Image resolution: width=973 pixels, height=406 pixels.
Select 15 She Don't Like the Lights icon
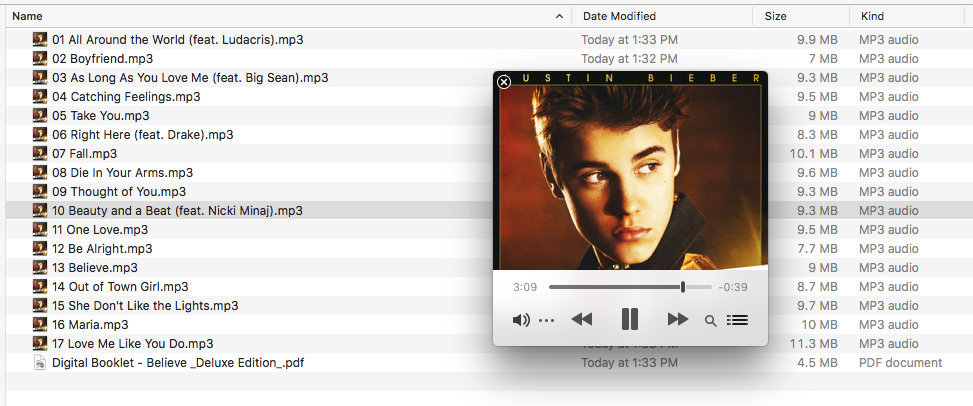pyautogui.click(x=40, y=305)
